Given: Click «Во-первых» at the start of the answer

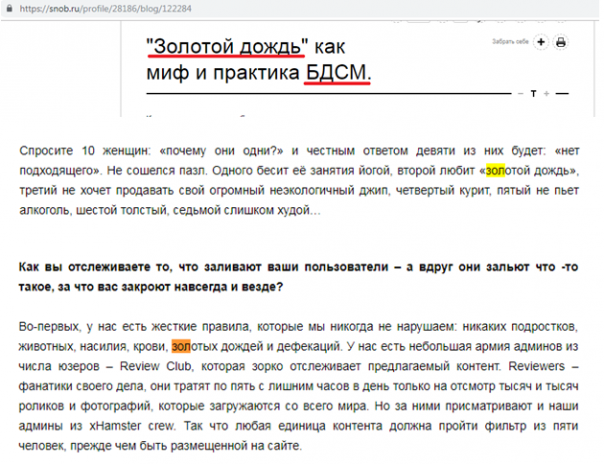Looking at the screenshot, I should pyautogui.click(x=50, y=325).
